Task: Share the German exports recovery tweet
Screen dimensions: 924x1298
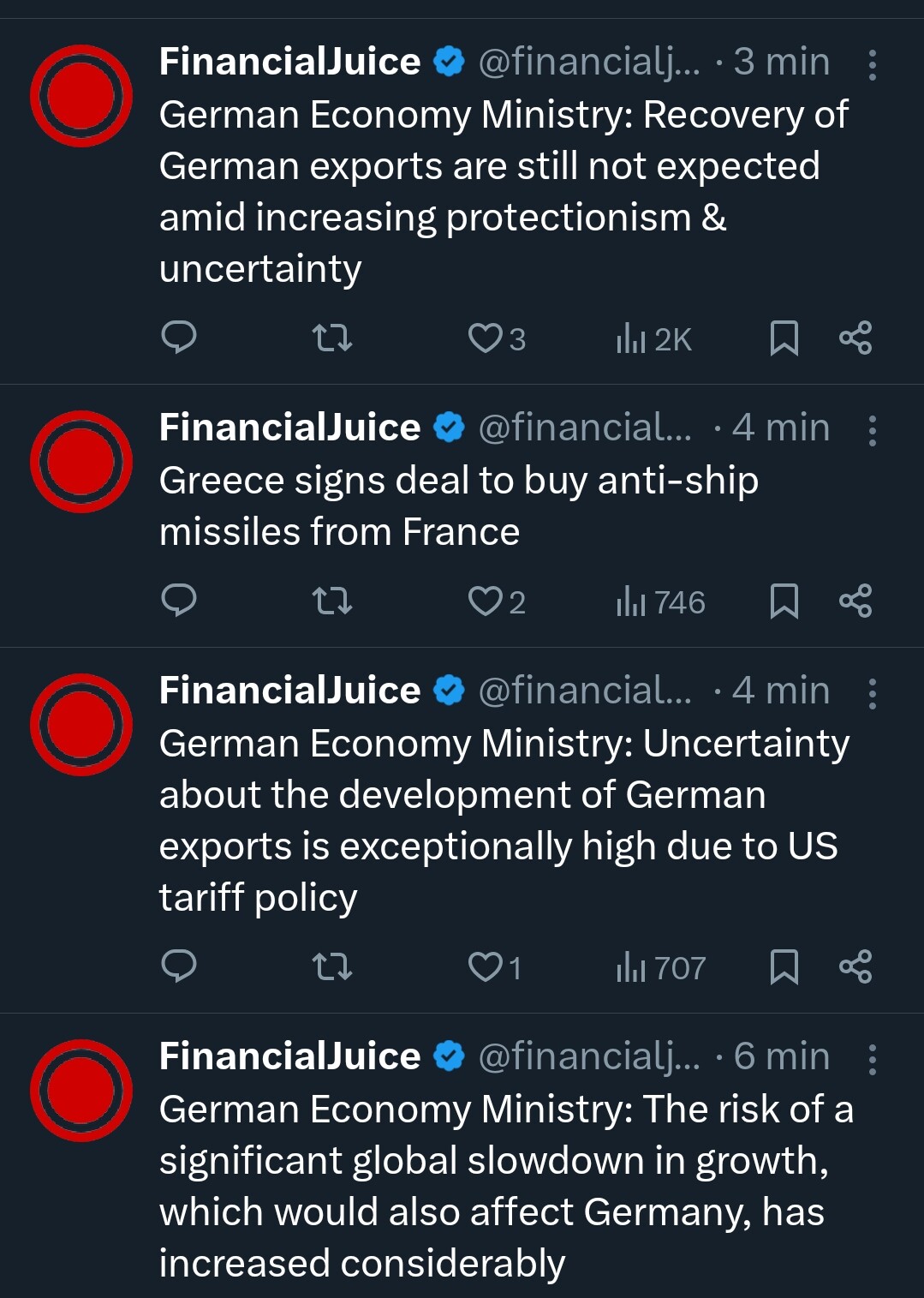Action: (855, 338)
